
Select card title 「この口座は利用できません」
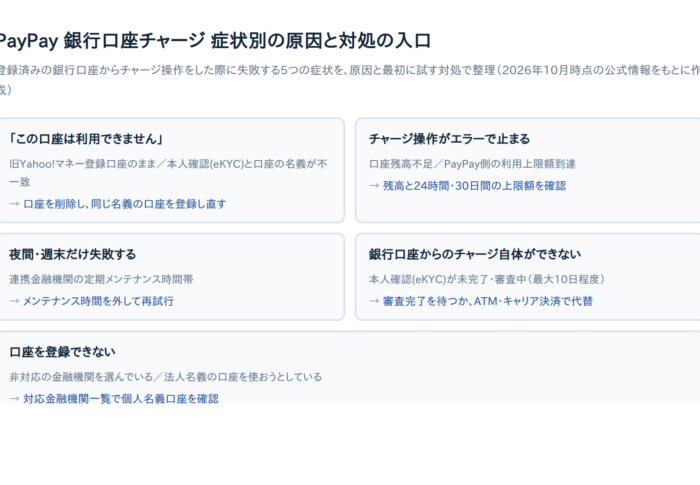coord(86,139)
